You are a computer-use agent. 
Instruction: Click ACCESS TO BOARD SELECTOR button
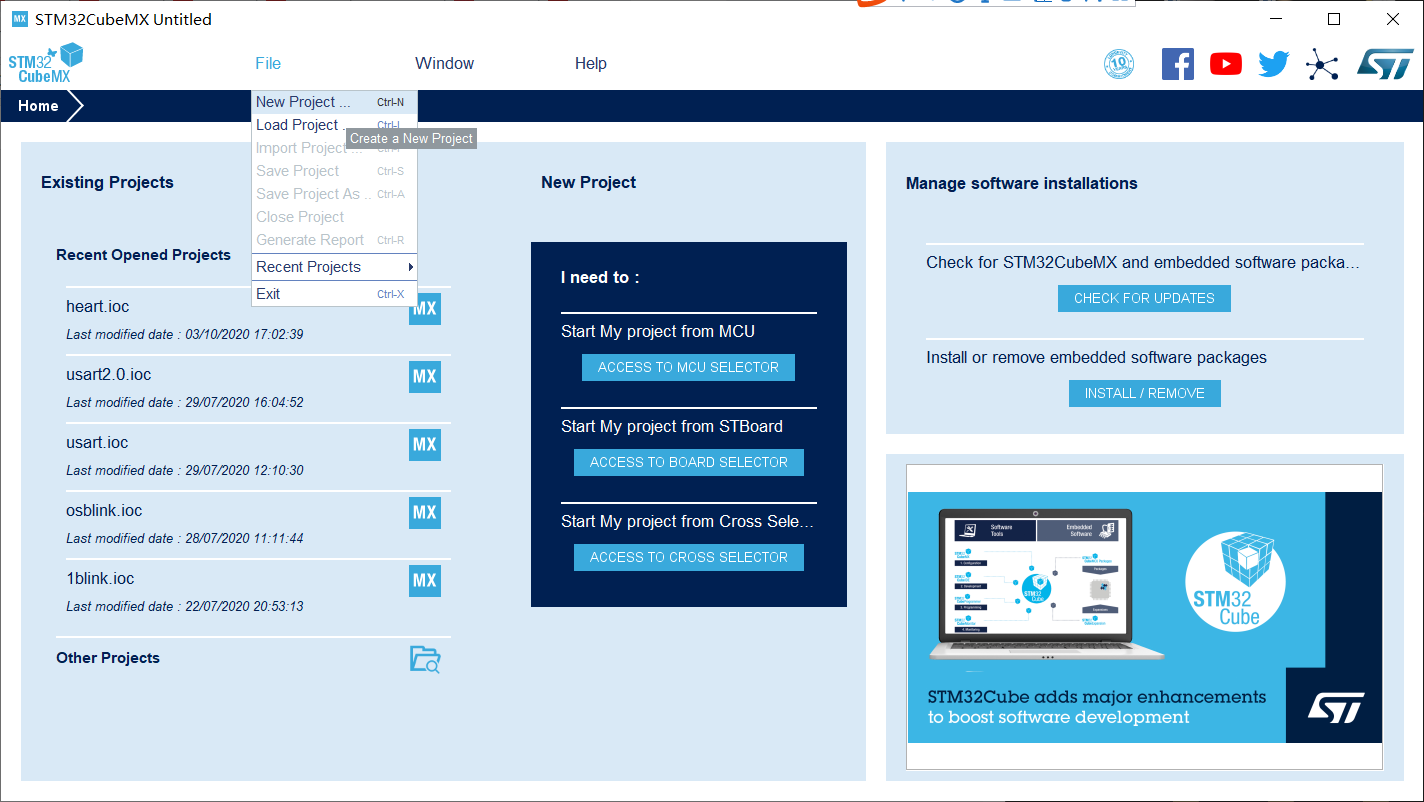pos(689,462)
